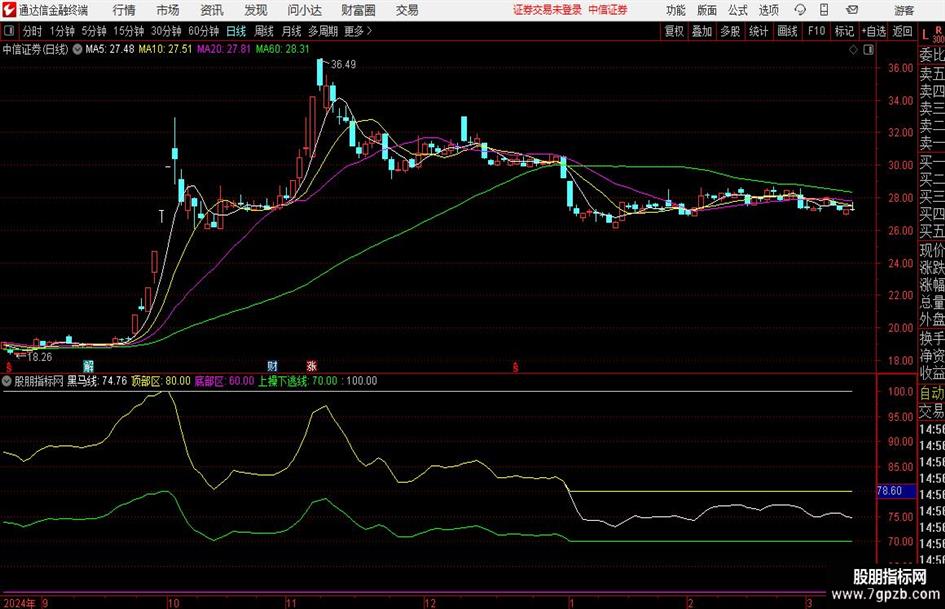
Task: Open the 公式 menu
Action: pyautogui.click(x=738, y=10)
